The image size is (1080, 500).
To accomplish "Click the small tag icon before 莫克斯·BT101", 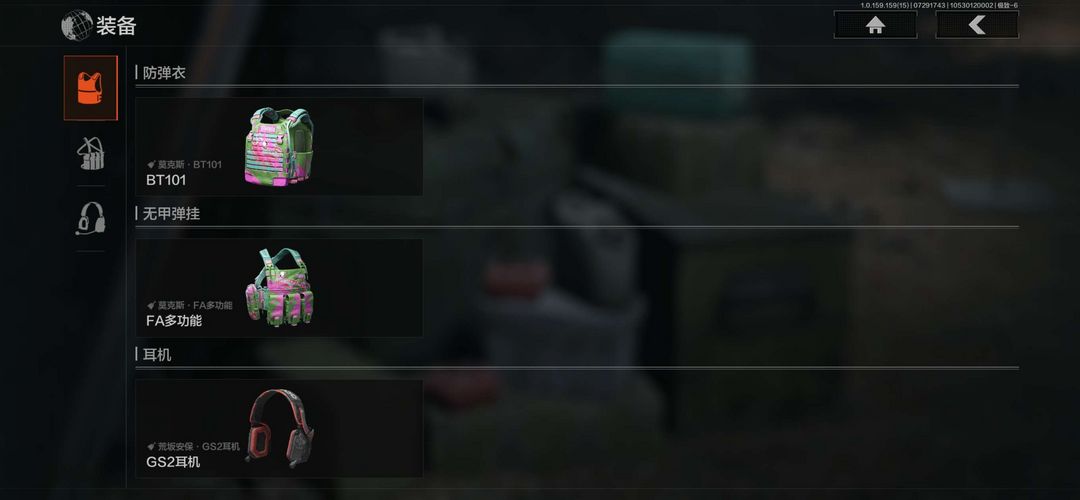I will tap(152, 165).
